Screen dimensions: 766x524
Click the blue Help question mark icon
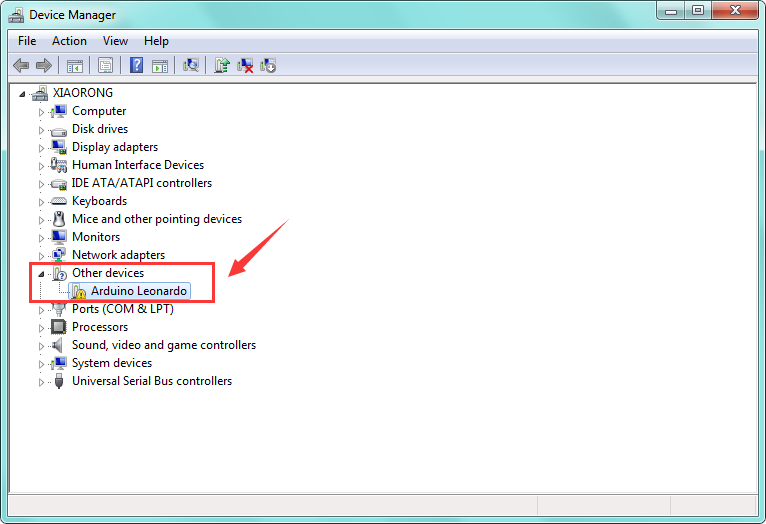(x=136, y=65)
